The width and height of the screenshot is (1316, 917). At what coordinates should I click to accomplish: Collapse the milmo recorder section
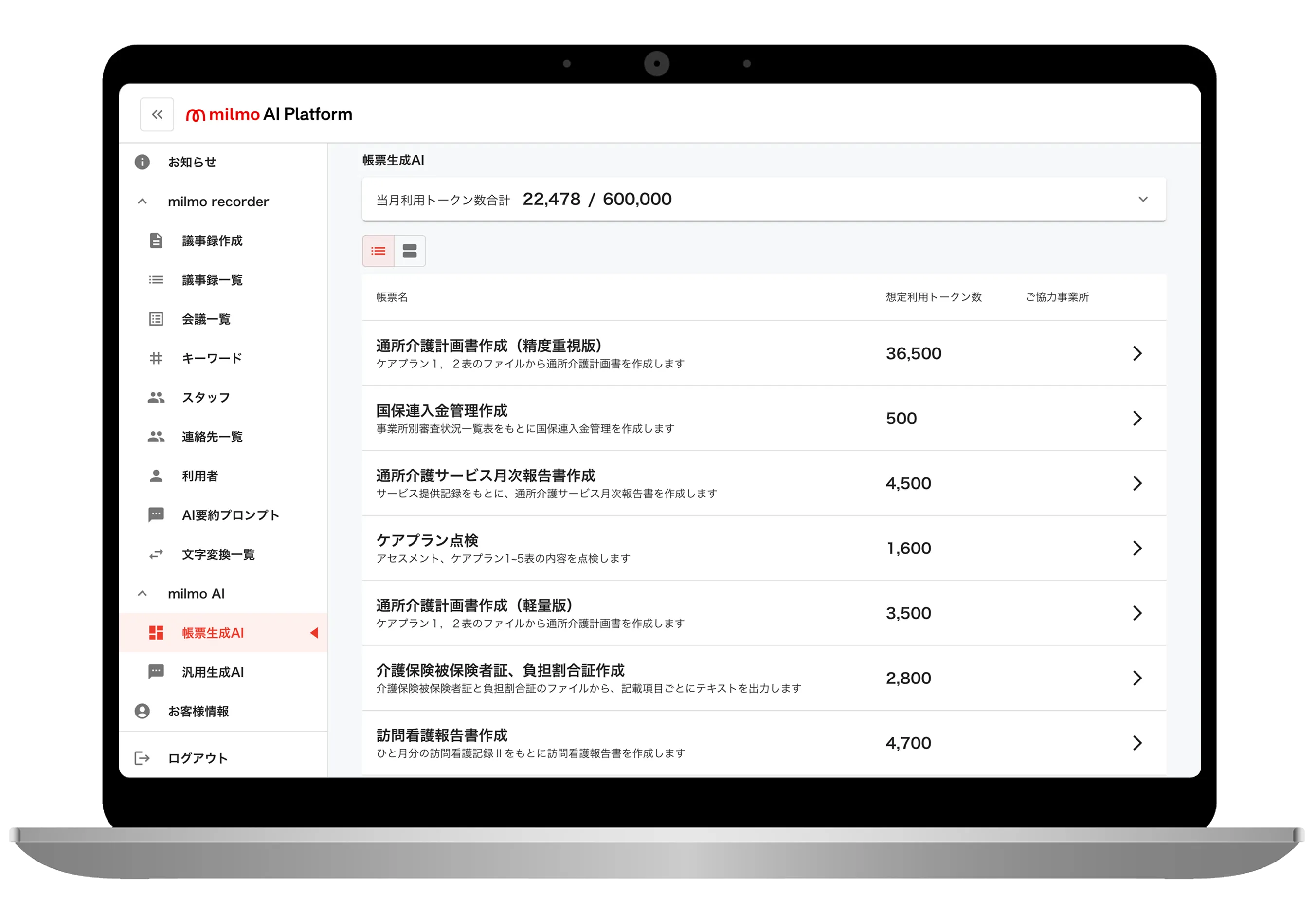click(142, 202)
